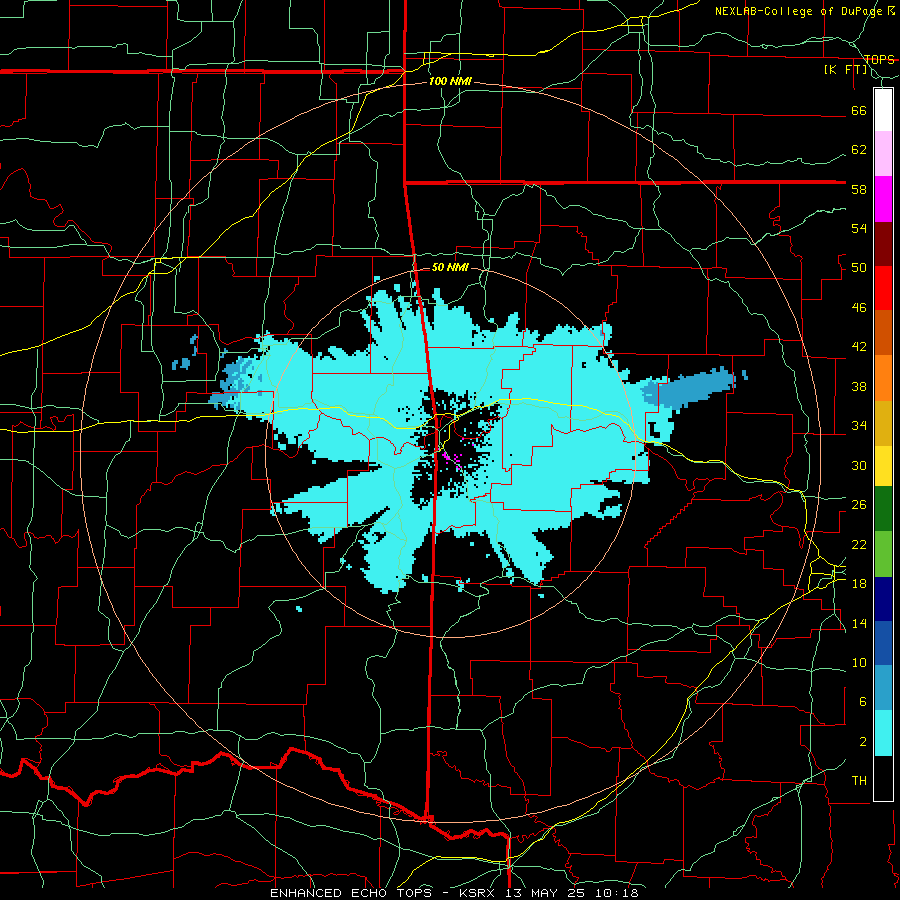Screen dimensions: 900x900
Task: Click the navy 22 kft legend swatch
Action: (x=883, y=599)
